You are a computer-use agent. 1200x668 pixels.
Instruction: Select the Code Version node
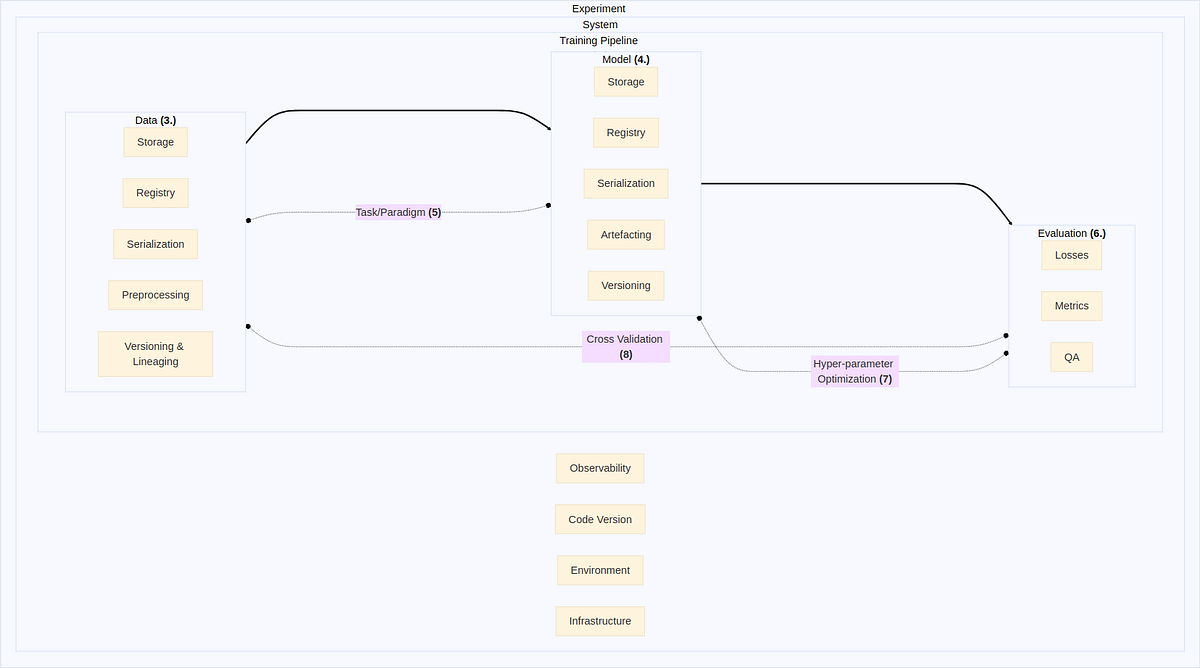pyautogui.click(x=600, y=518)
